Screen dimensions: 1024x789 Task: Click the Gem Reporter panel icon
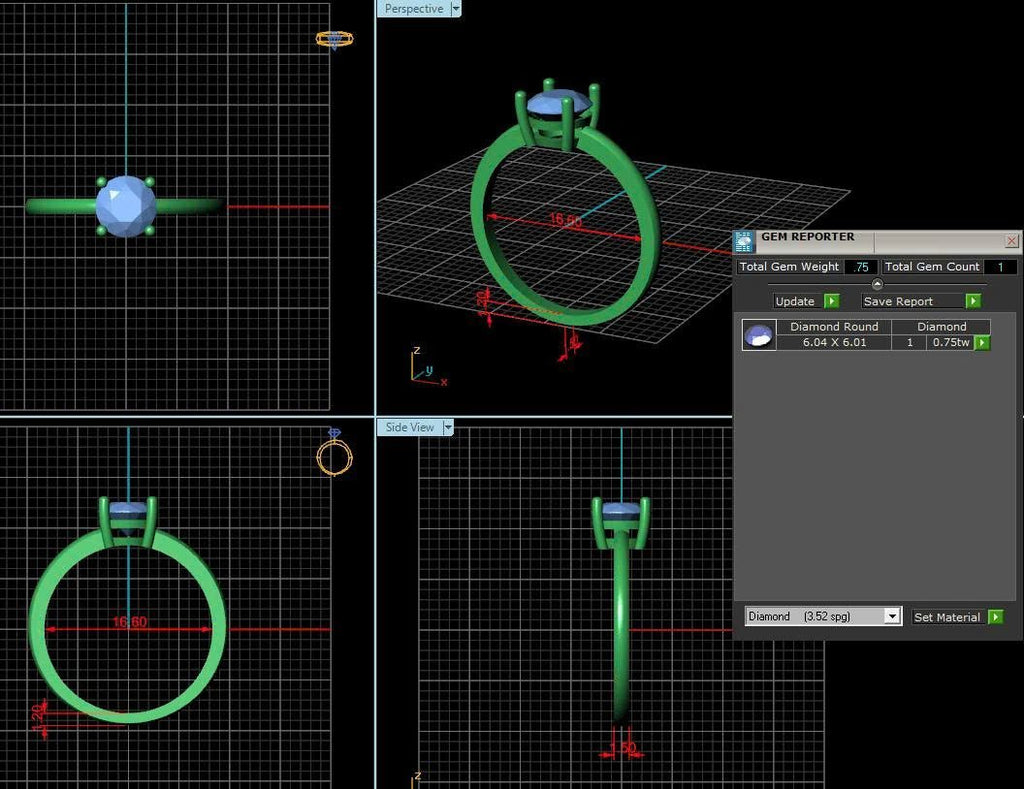pos(744,242)
